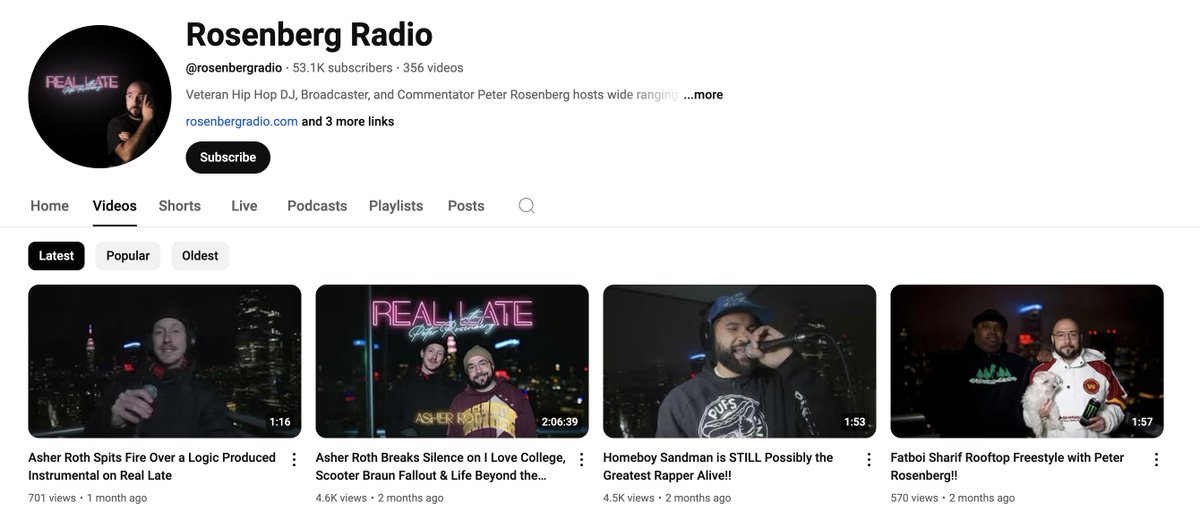Open options menu for Asher Roth Breaks Silence video
Viewport: 1200px width, 520px height.
click(581, 460)
